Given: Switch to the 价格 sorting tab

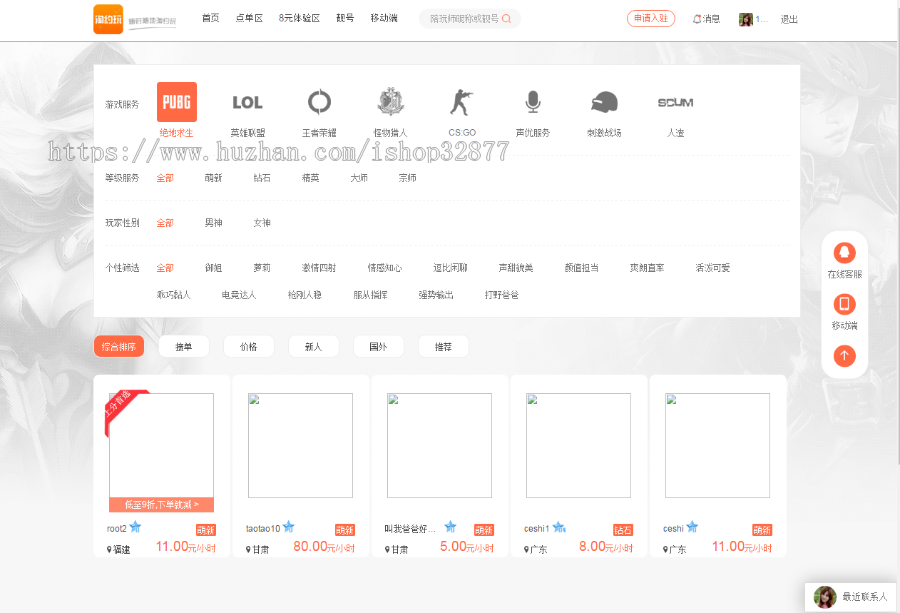Looking at the screenshot, I should click(x=248, y=346).
